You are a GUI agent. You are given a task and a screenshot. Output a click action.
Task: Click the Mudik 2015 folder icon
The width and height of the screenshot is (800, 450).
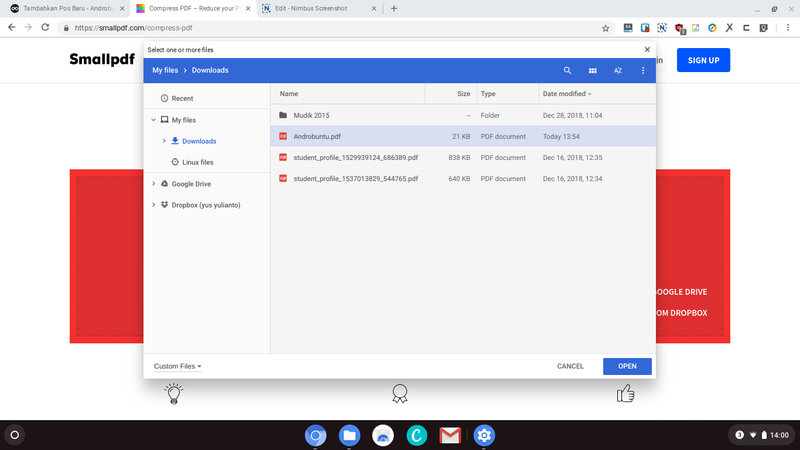[283, 115]
